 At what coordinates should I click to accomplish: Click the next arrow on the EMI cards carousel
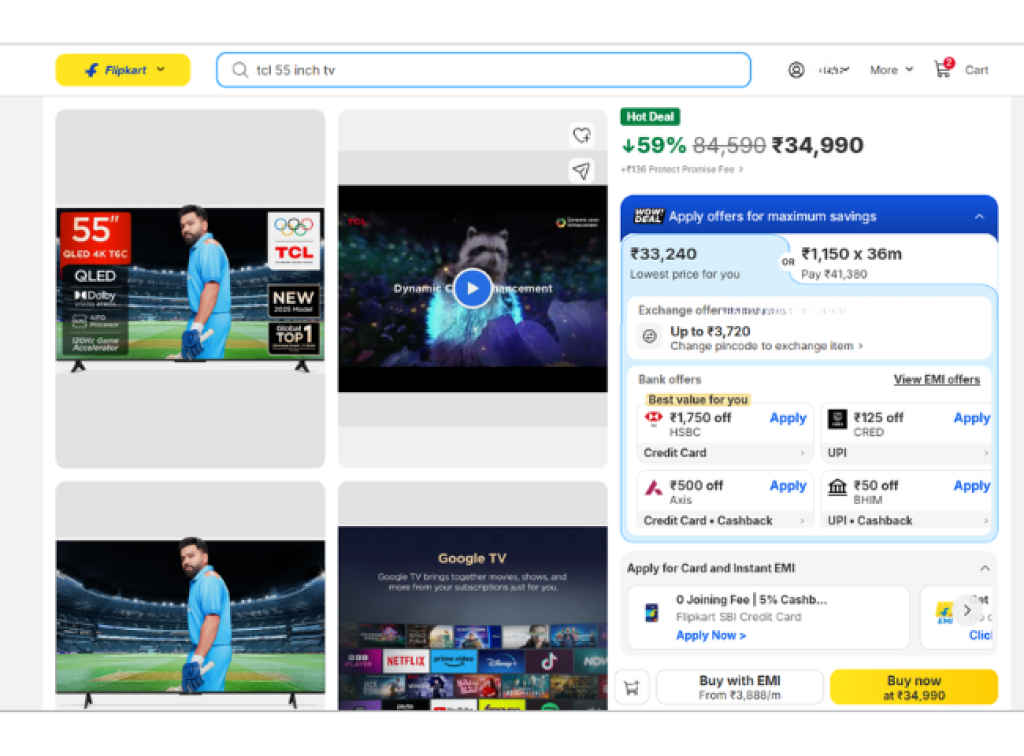coord(967,610)
